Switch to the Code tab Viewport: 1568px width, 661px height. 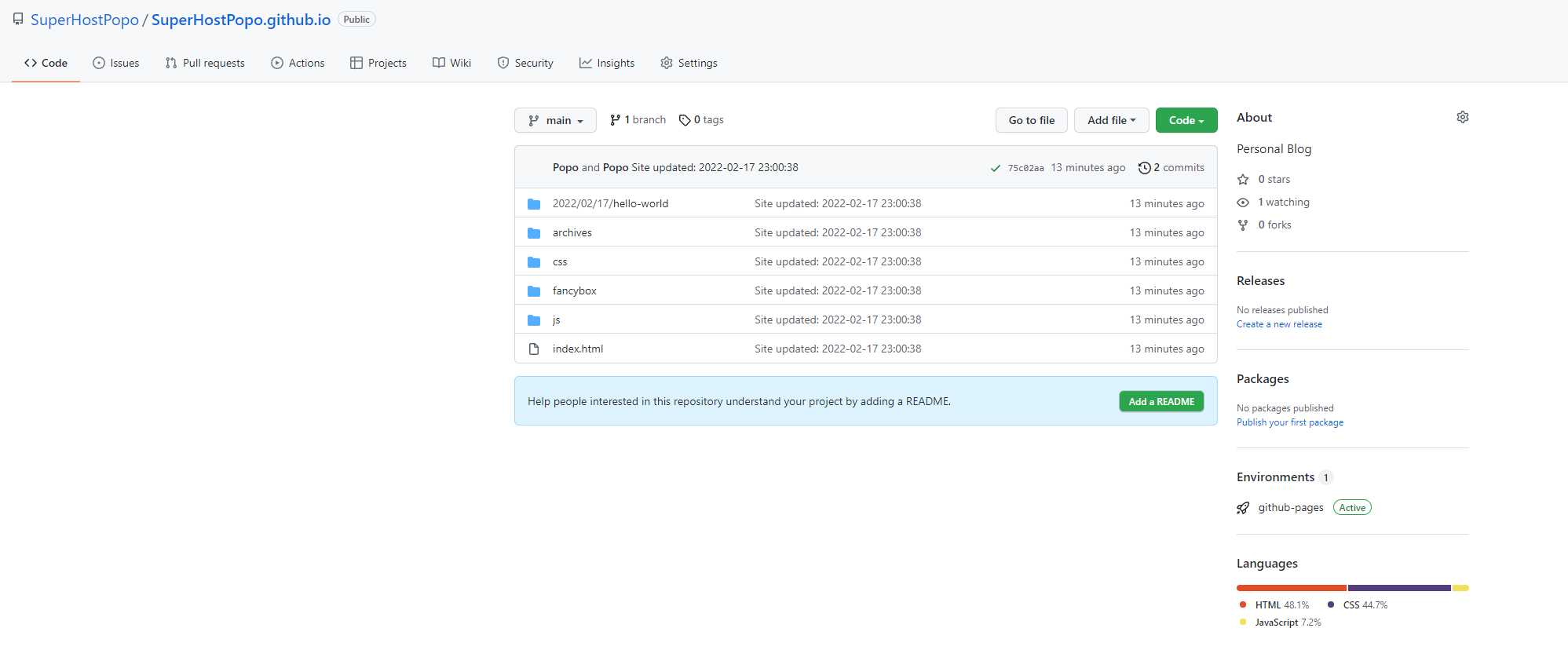[x=46, y=63]
